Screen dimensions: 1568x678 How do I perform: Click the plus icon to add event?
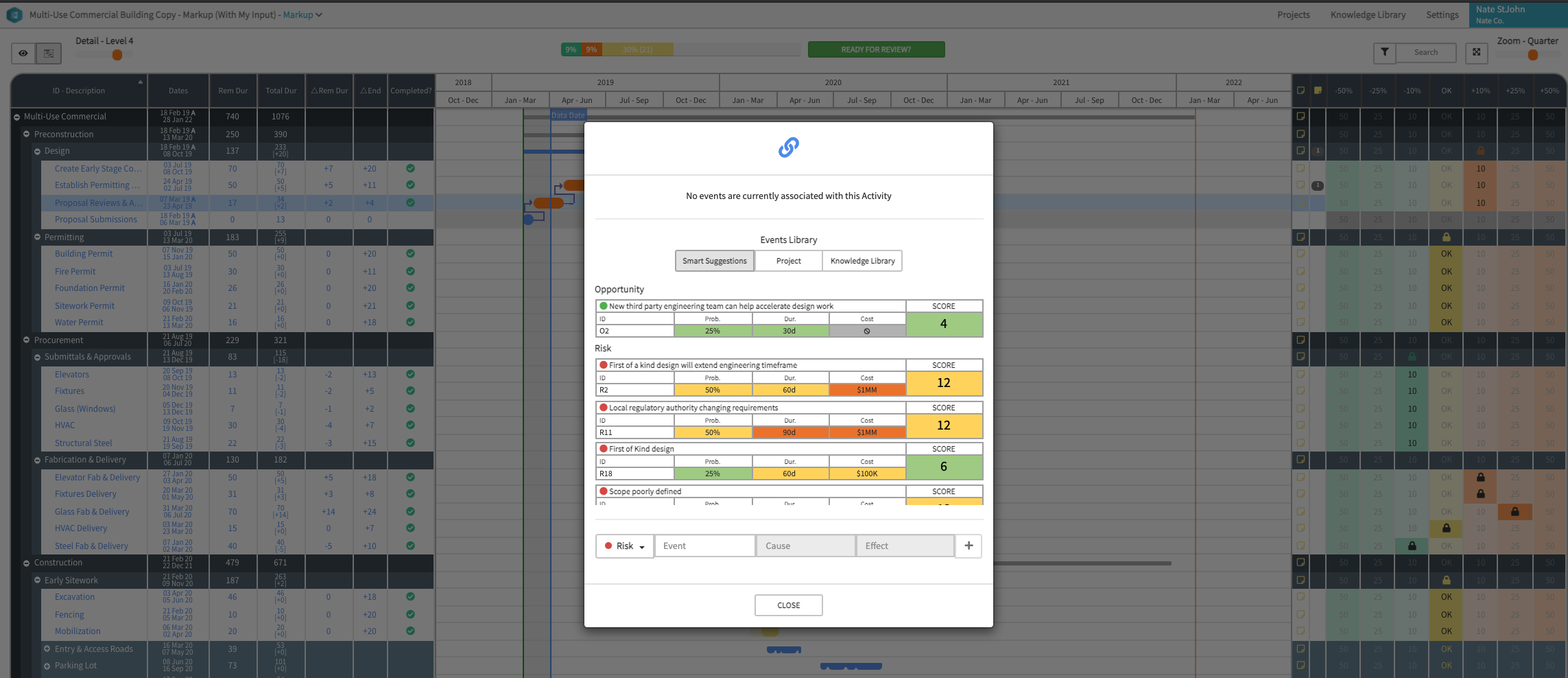pyautogui.click(x=968, y=546)
